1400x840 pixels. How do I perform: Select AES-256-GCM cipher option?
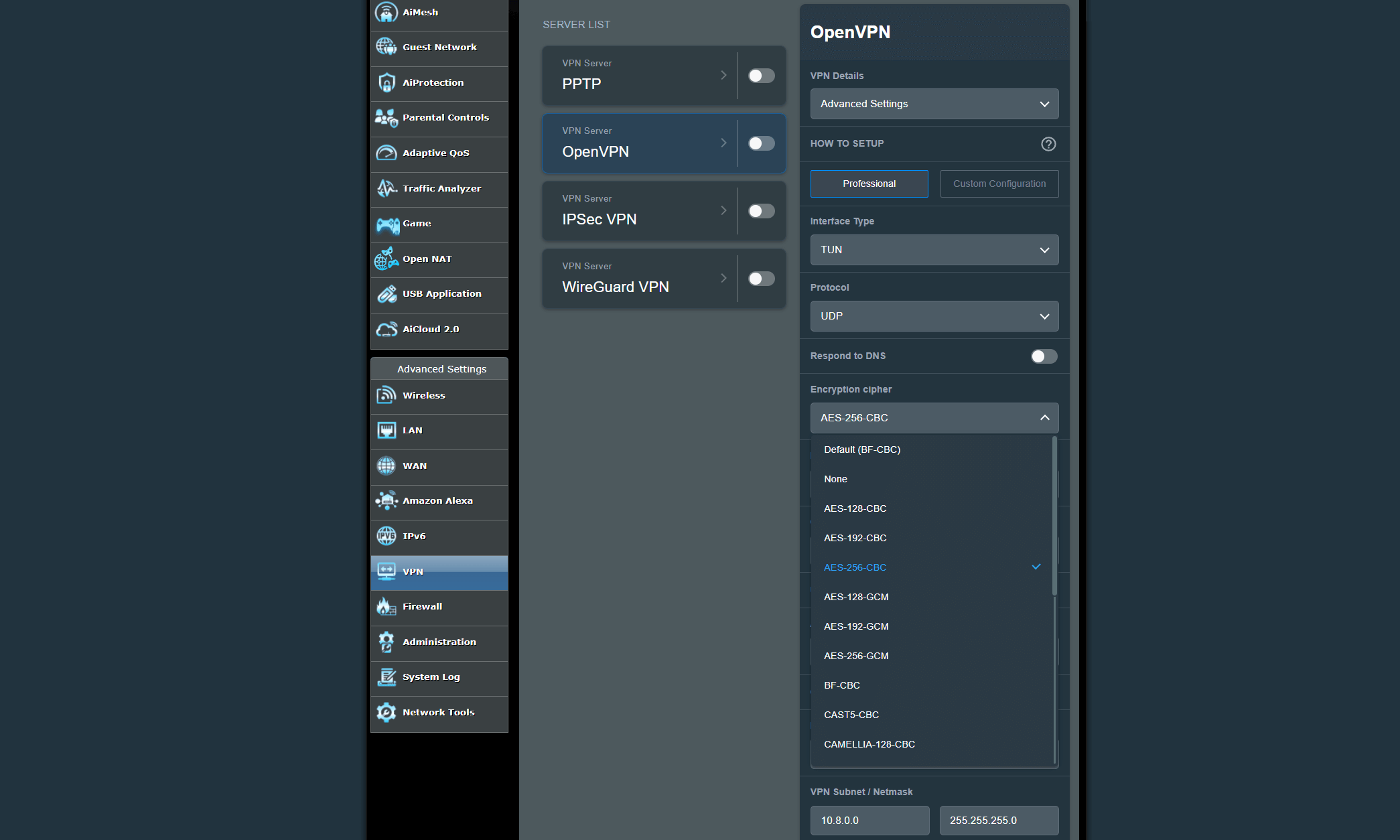click(931, 656)
